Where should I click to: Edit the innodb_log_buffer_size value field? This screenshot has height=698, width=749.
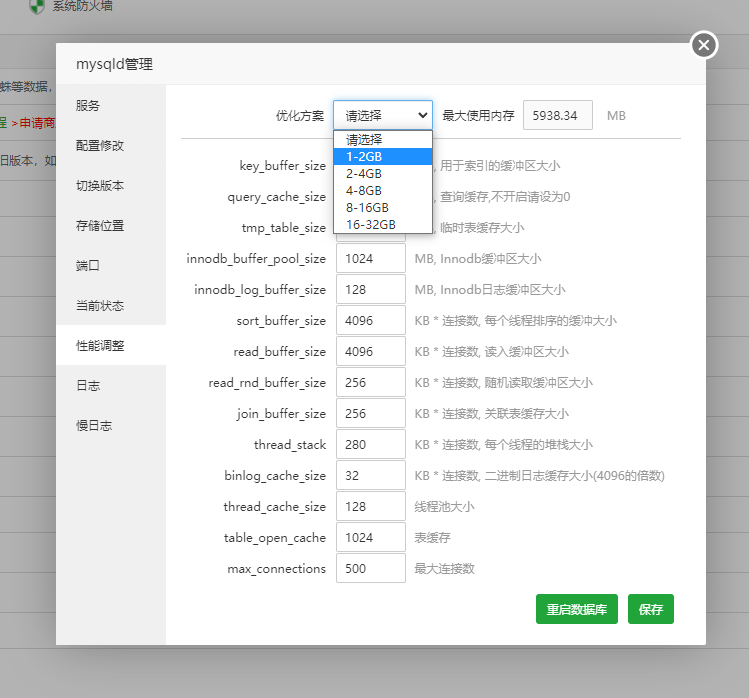pyautogui.click(x=371, y=290)
